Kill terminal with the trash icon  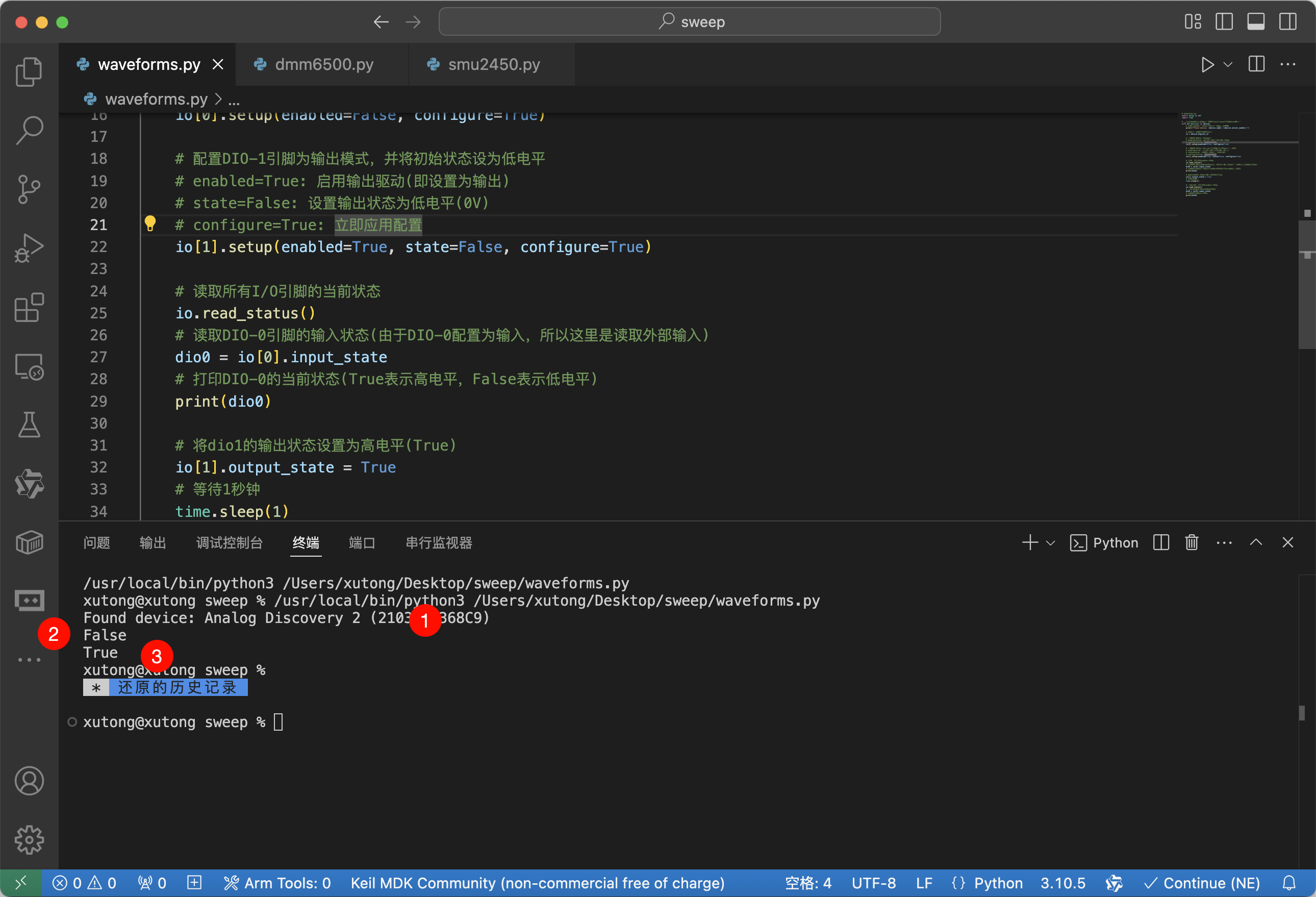coord(1192,542)
